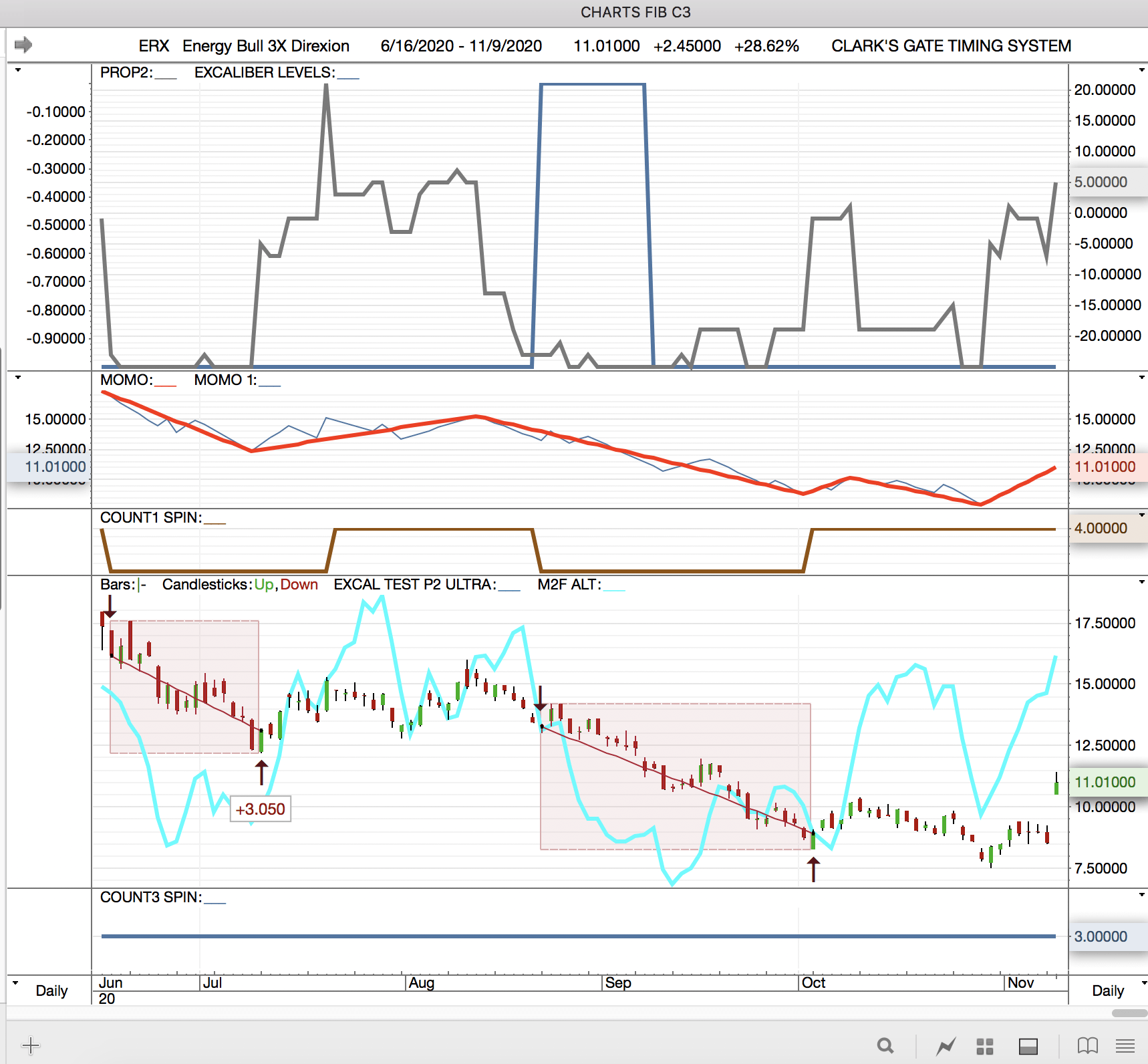Click CLARK'S GATE TIMING SYSTEM title
1148x1064 pixels.
951,45
